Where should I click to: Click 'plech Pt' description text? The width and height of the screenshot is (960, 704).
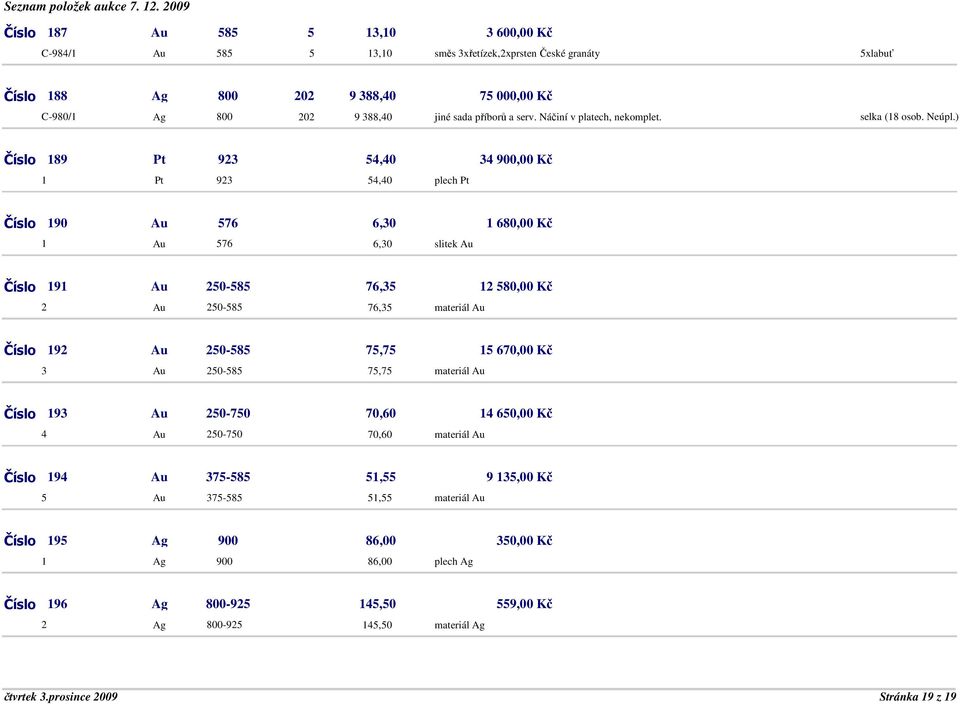[x=451, y=181]
